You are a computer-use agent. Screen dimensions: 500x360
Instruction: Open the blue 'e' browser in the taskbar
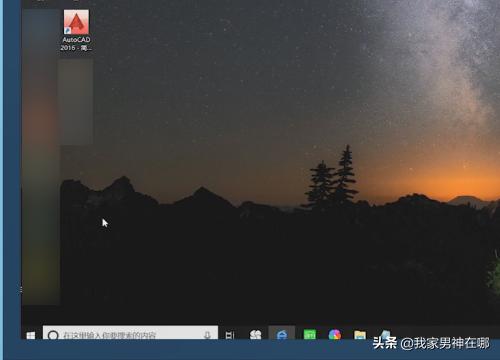(x=282, y=334)
